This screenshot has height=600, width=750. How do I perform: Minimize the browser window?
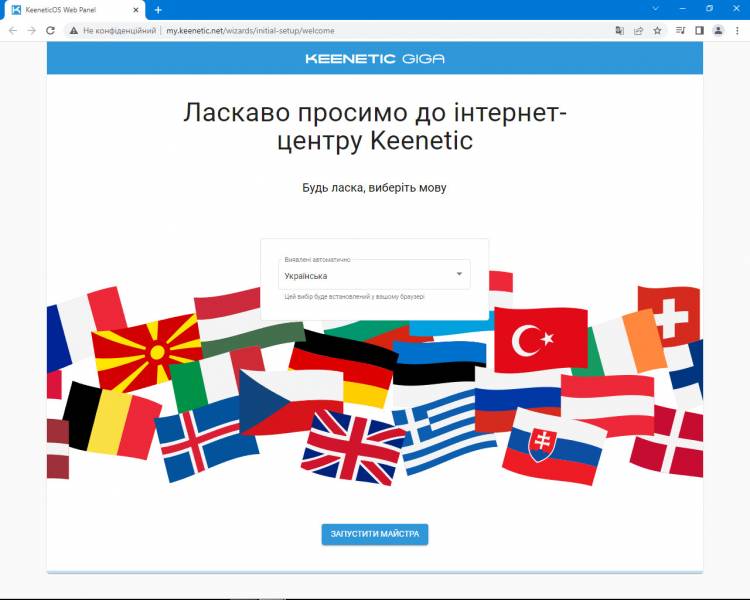(683, 9)
